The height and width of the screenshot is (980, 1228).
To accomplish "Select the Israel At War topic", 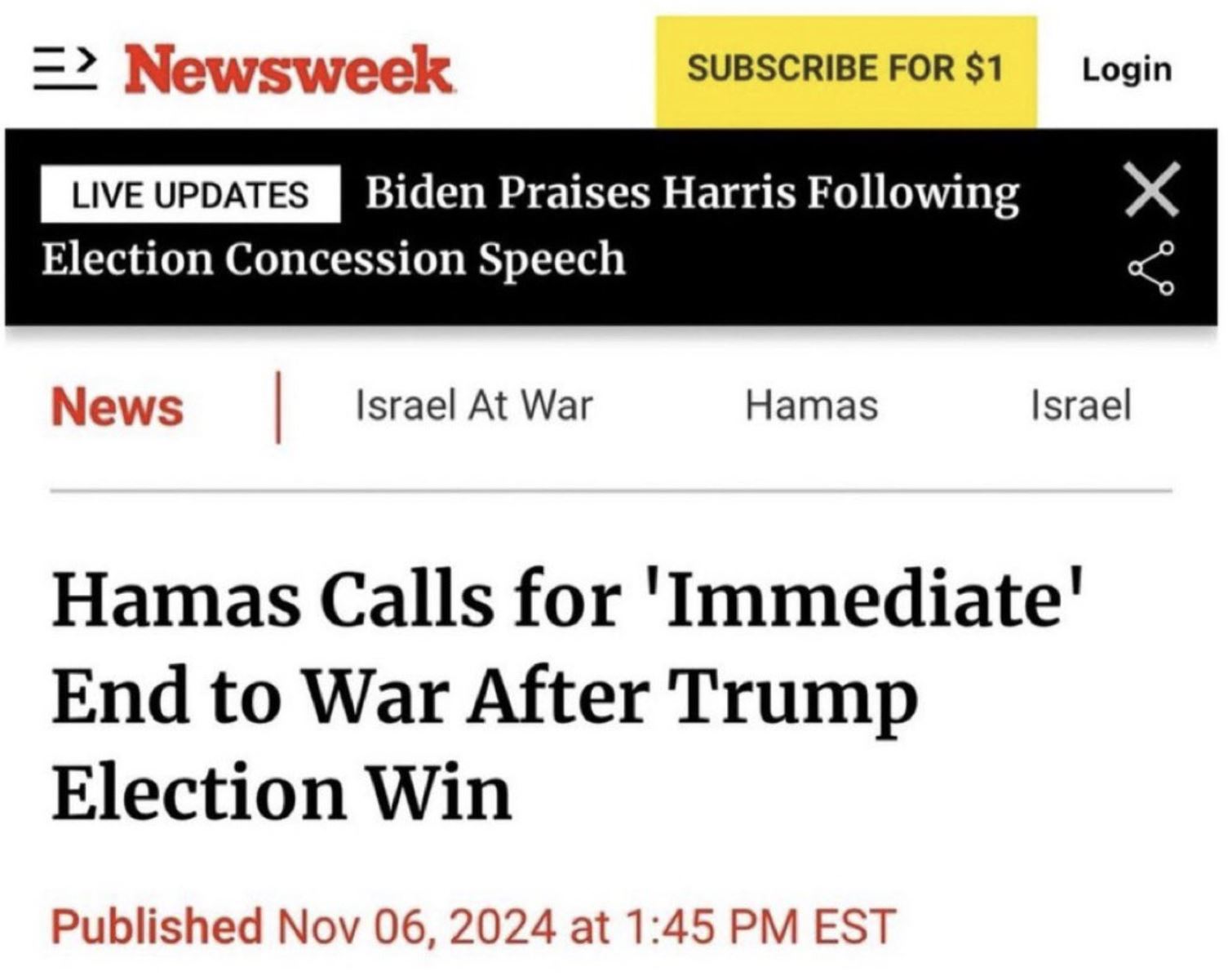I will tap(474, 406).
